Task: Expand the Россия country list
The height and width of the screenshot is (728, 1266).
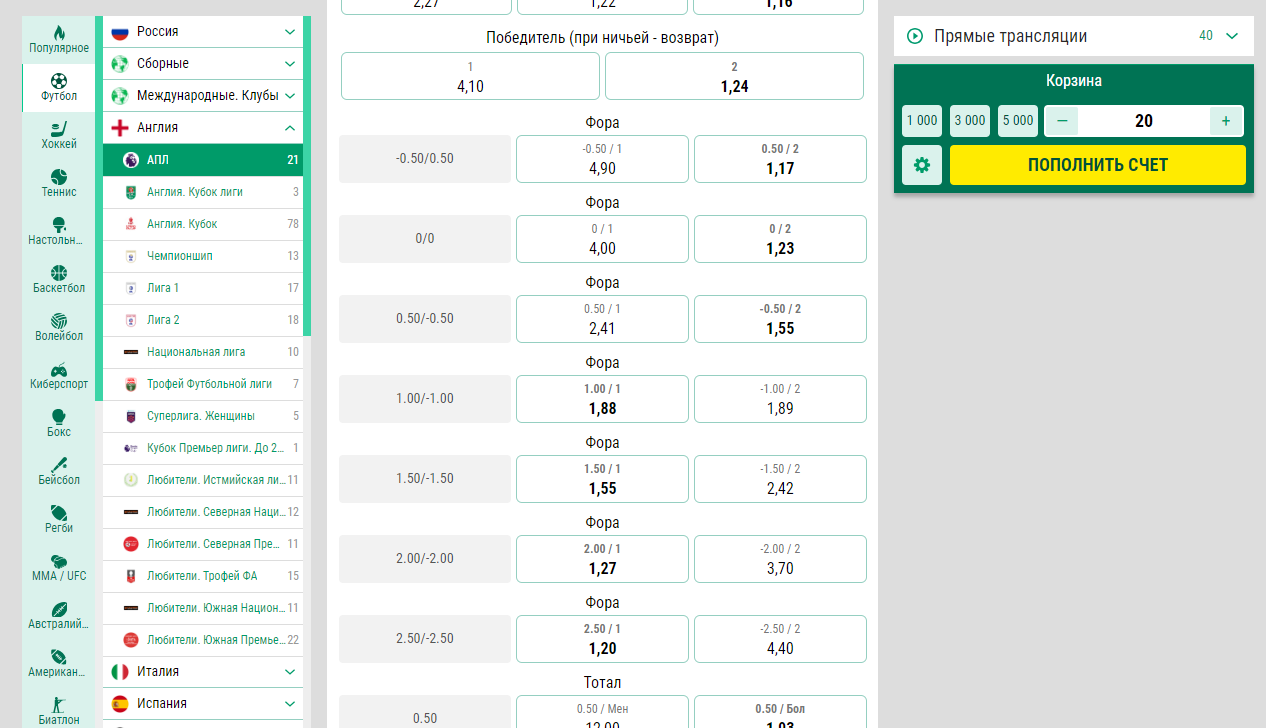Action: 203,32
